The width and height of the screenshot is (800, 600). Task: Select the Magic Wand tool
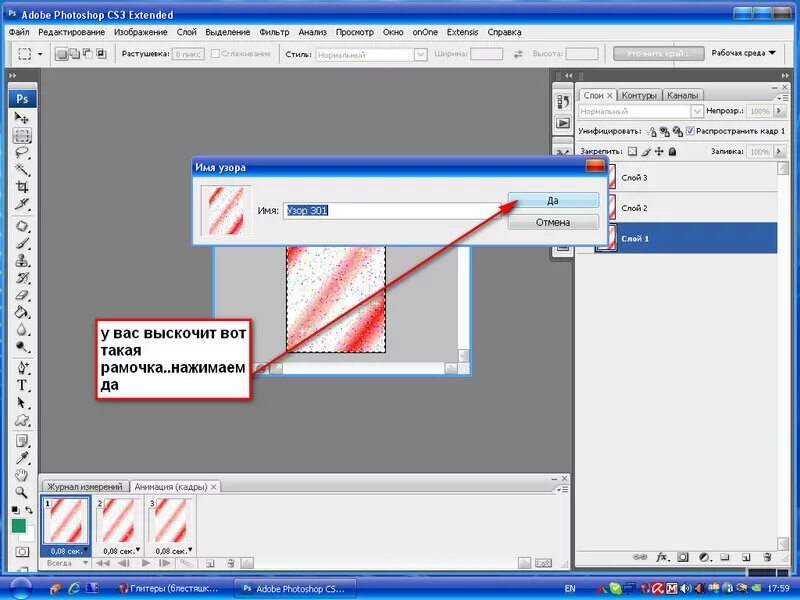21,169
